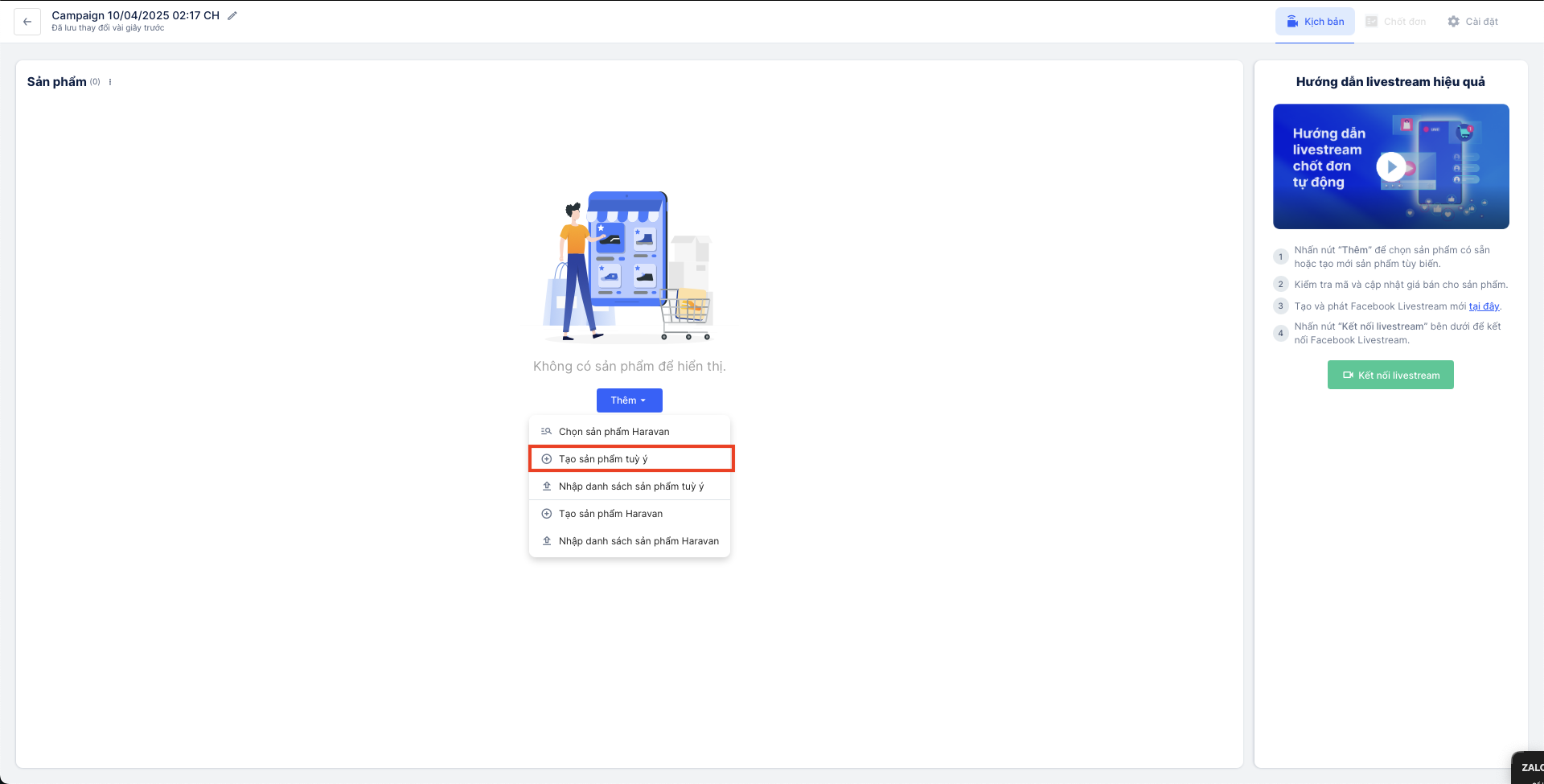Click step 2 text about Kiểm tra mã
The width and height of the screenshot is (1544, 784).
click(1401, 285)
